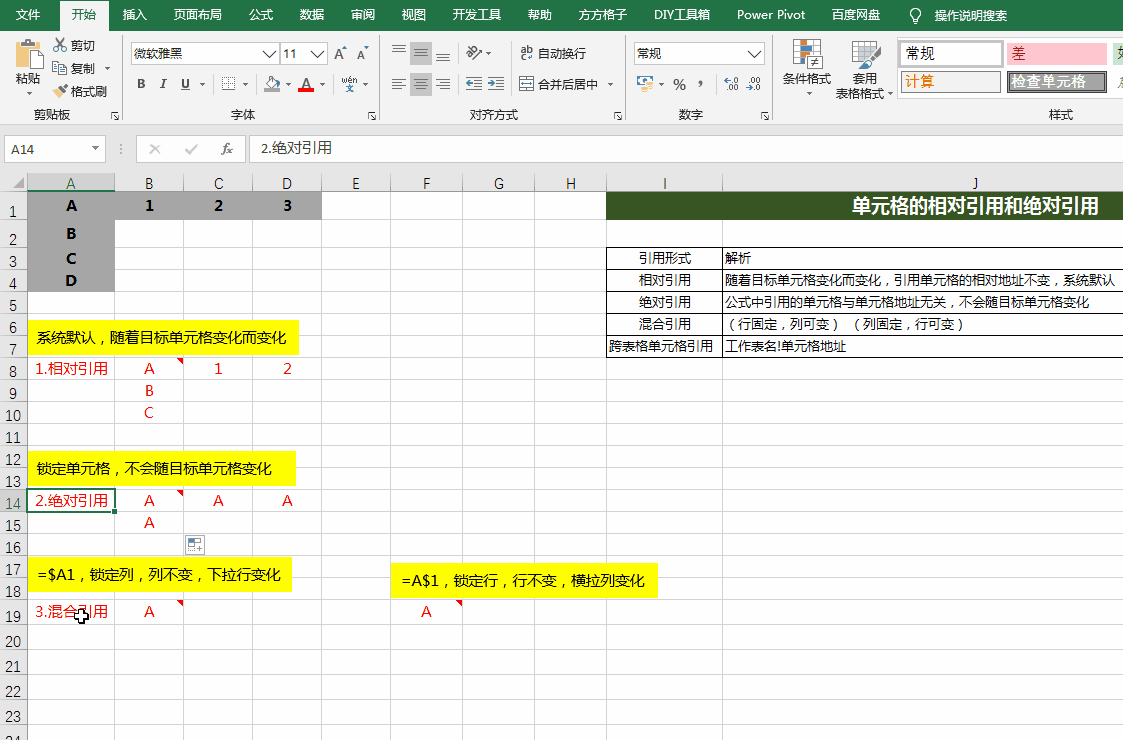The image size is (1123, 740).
Task: Click the accounting number format icon
Action: click(x=645, y=84)
